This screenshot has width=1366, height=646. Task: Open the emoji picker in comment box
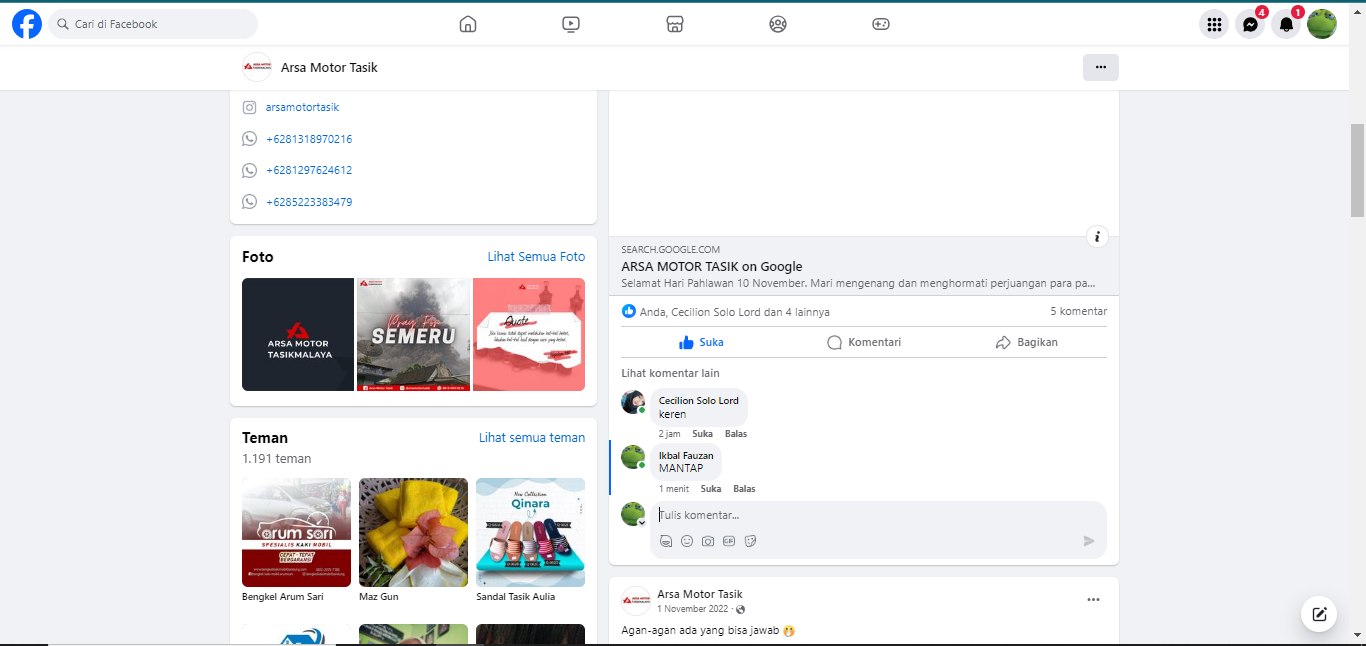pos(687,541)
